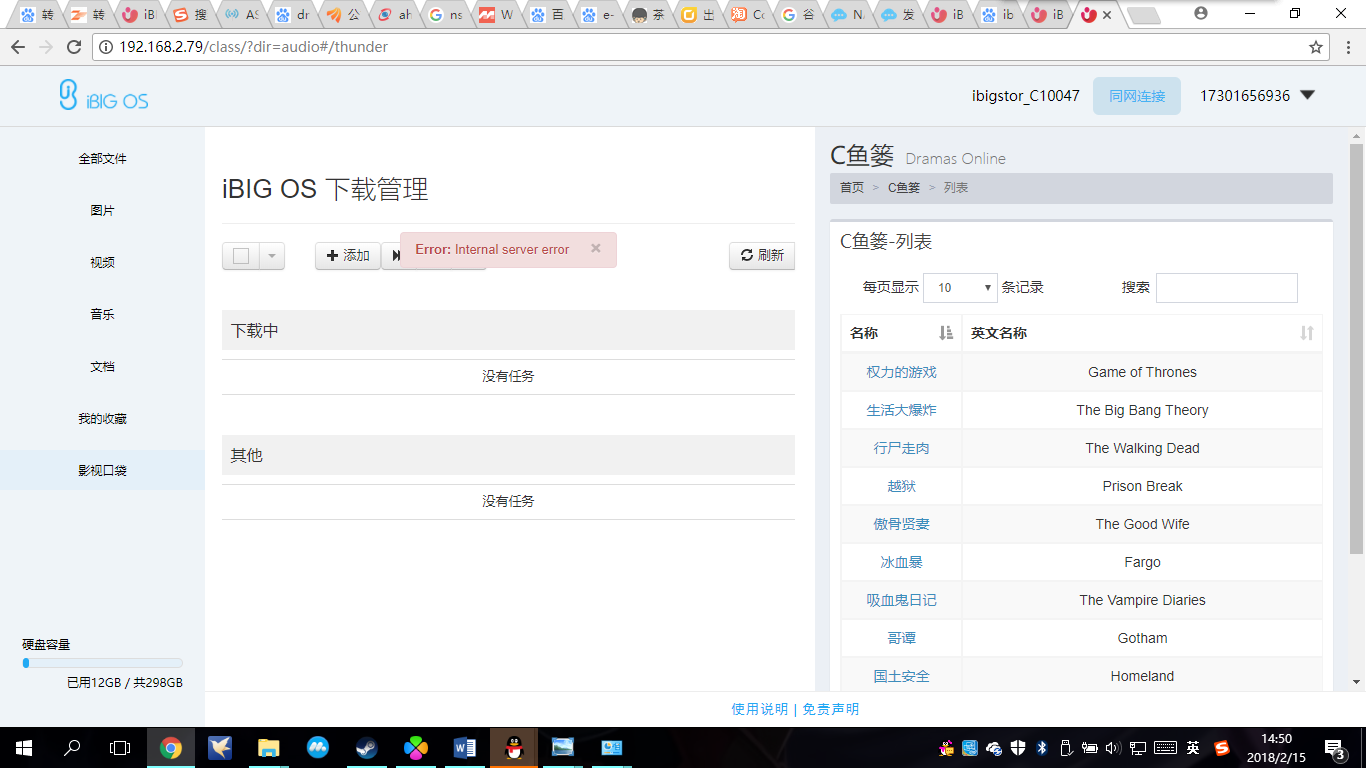Screen dimensions: 1366x768
Task: Open the 使用说明 link
Action: [759, 709]
